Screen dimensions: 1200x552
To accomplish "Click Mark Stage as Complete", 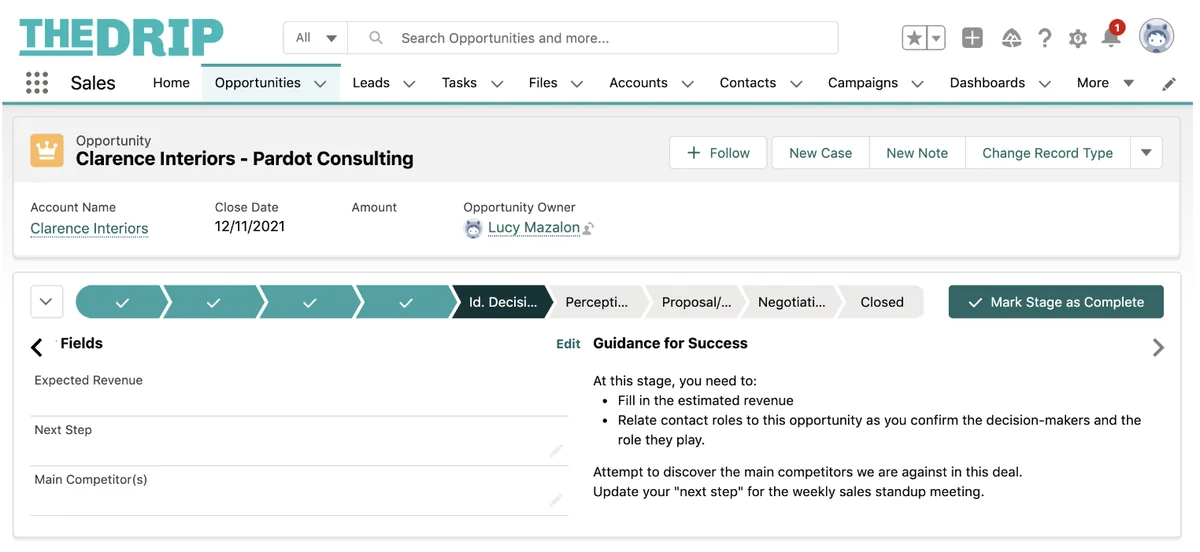I will [x=1056, y=302].
